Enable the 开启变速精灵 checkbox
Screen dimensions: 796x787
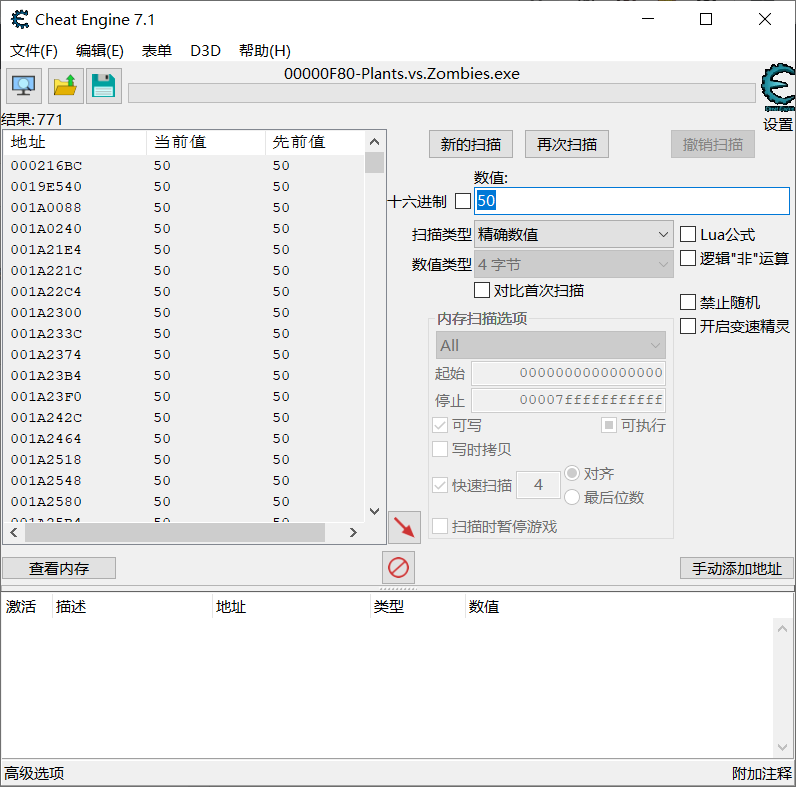click(687, 326)
